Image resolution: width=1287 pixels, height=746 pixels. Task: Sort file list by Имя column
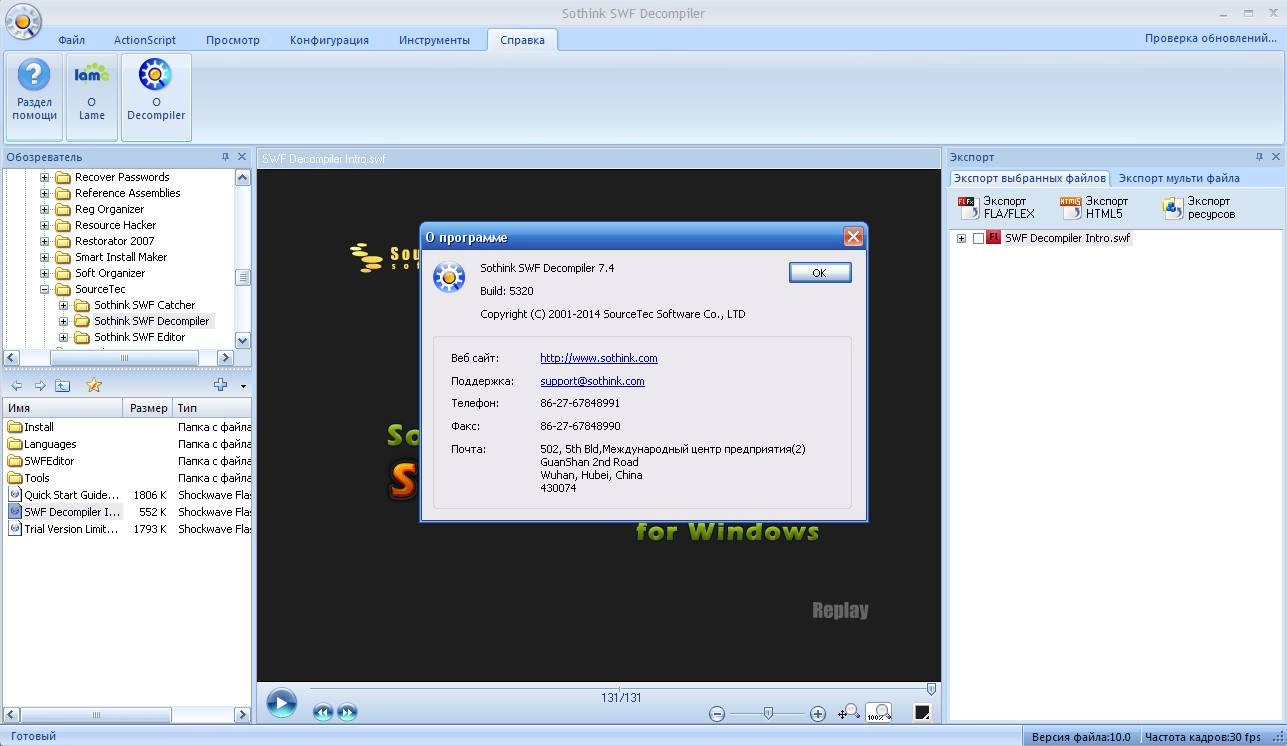point(63,408)
